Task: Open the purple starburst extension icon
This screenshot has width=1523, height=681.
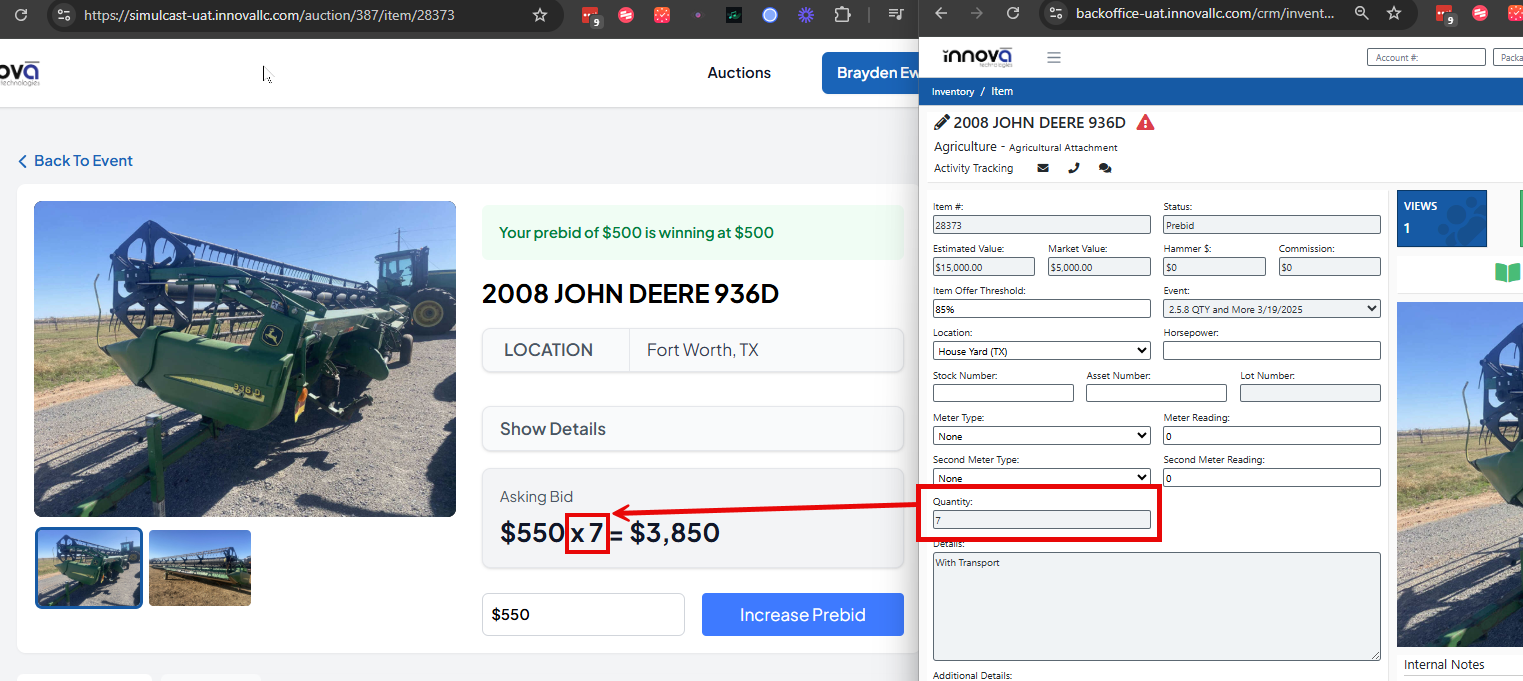Action: (x=805, y=15)
